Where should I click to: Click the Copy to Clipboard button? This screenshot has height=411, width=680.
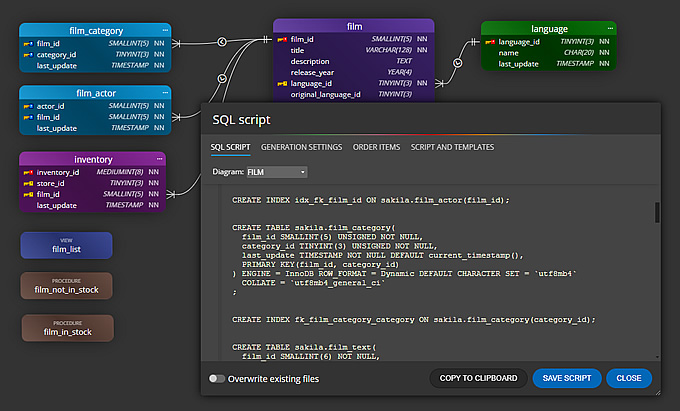478,378
